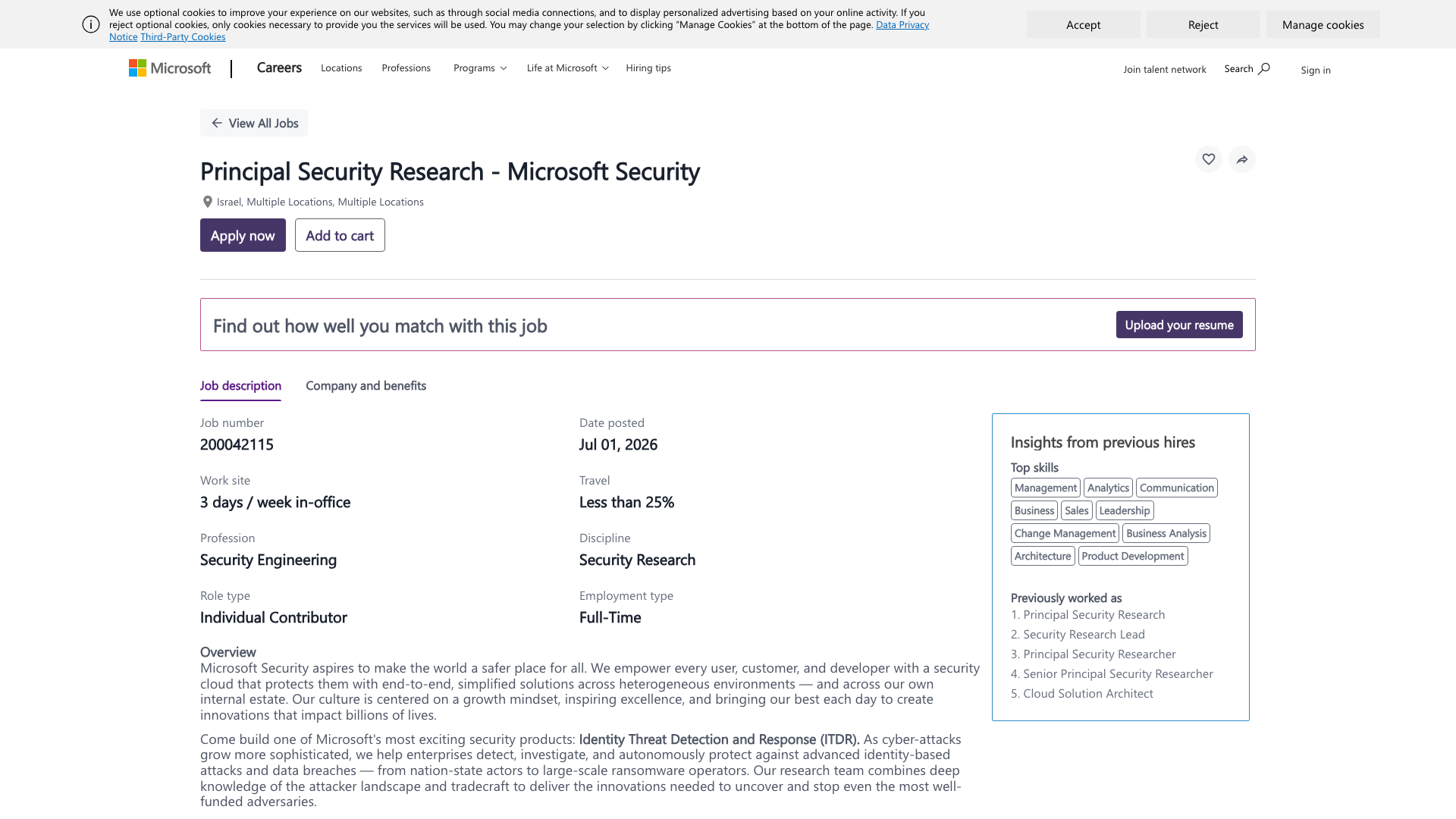This screenshot has height=819, width=1456.
Task: Select the Business Analysis skill tag
Action: (1166, 533)
